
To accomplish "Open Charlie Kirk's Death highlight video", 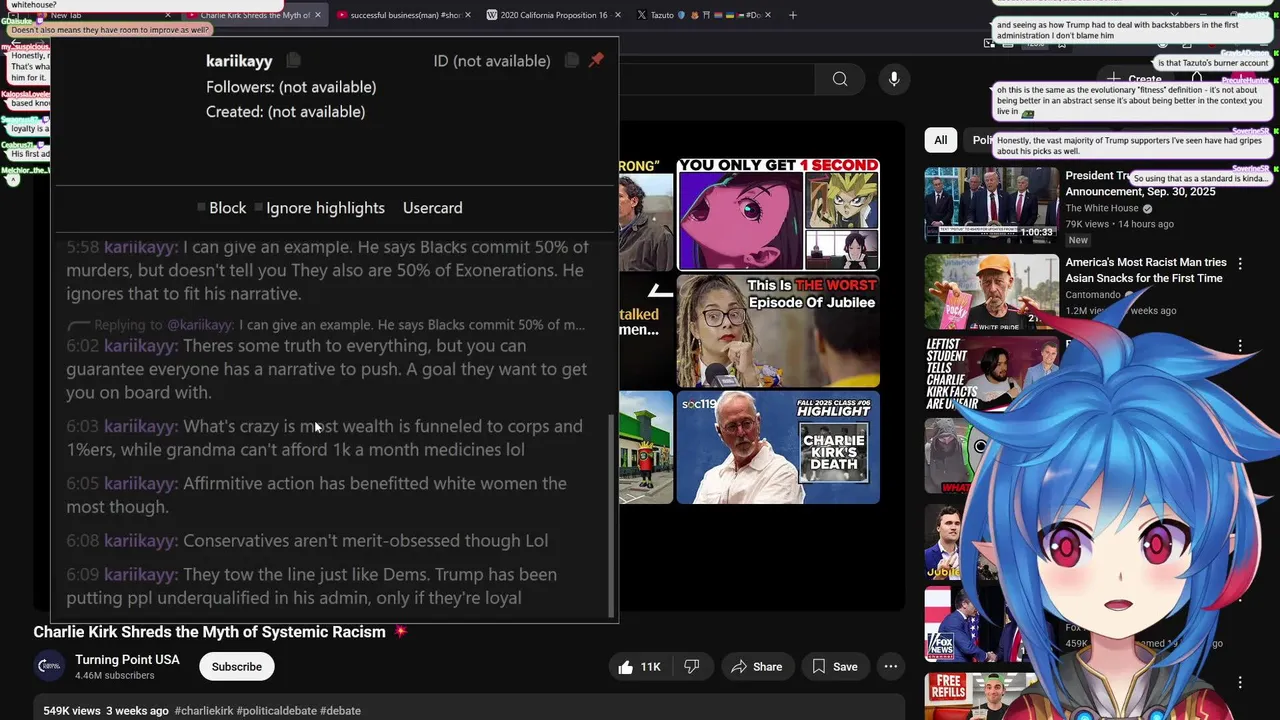I will tap(778, 447).
